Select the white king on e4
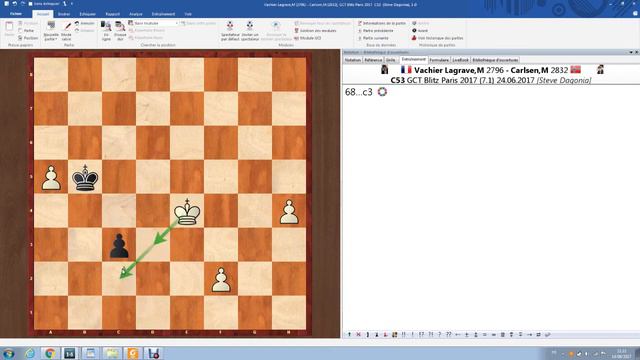640x360 pixels. tap(187, 211)
